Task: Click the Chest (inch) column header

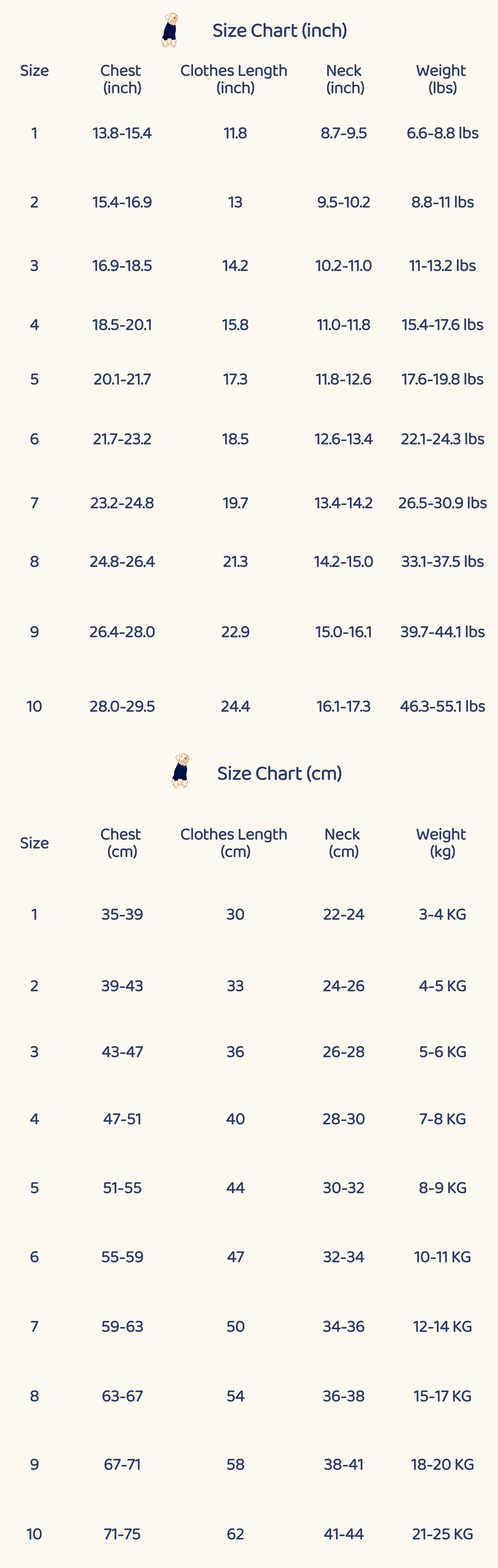Action: click(122, 79)
